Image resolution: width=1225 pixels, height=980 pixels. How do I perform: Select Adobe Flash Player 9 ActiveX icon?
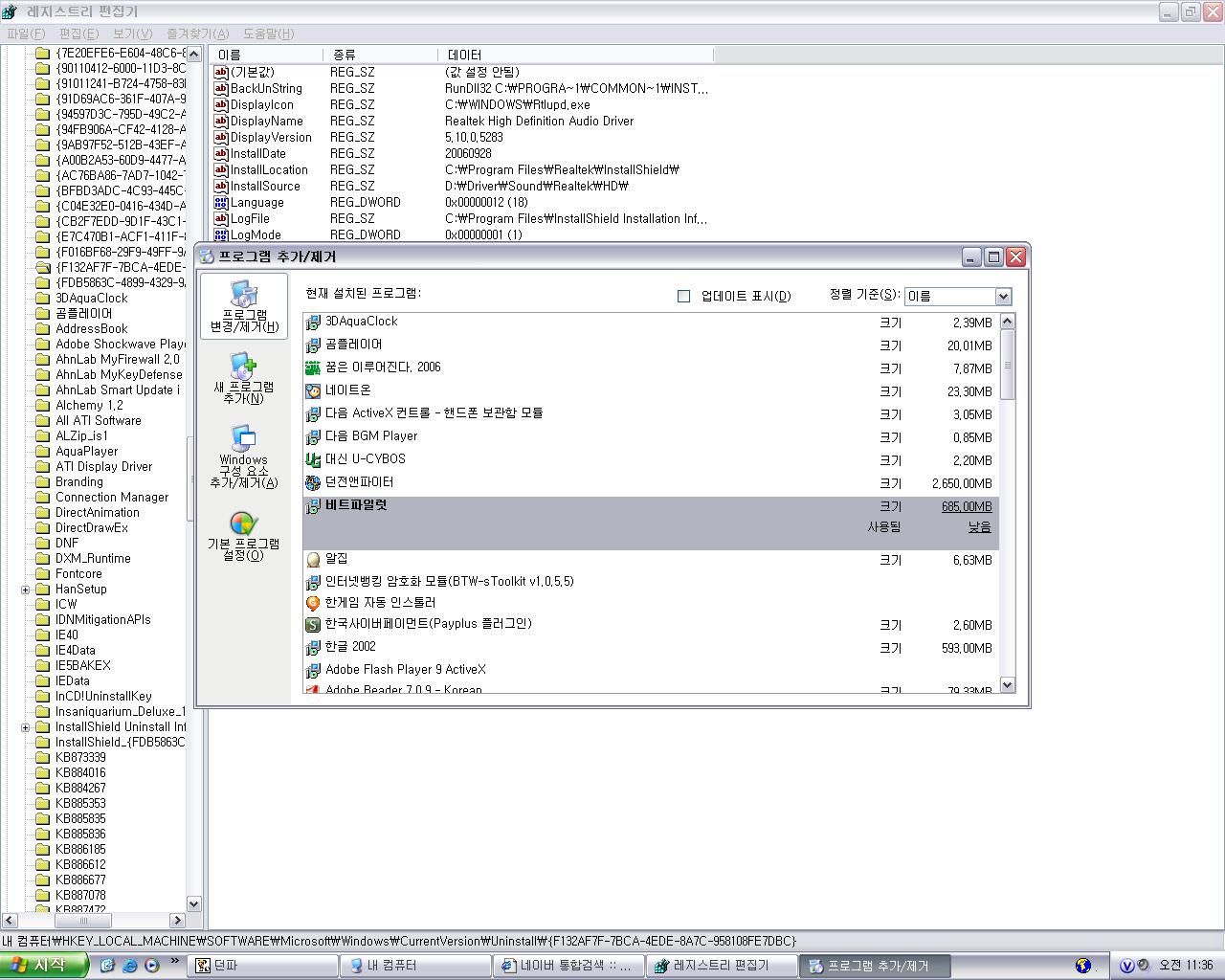pyautogui.click(x=313, y=671)
